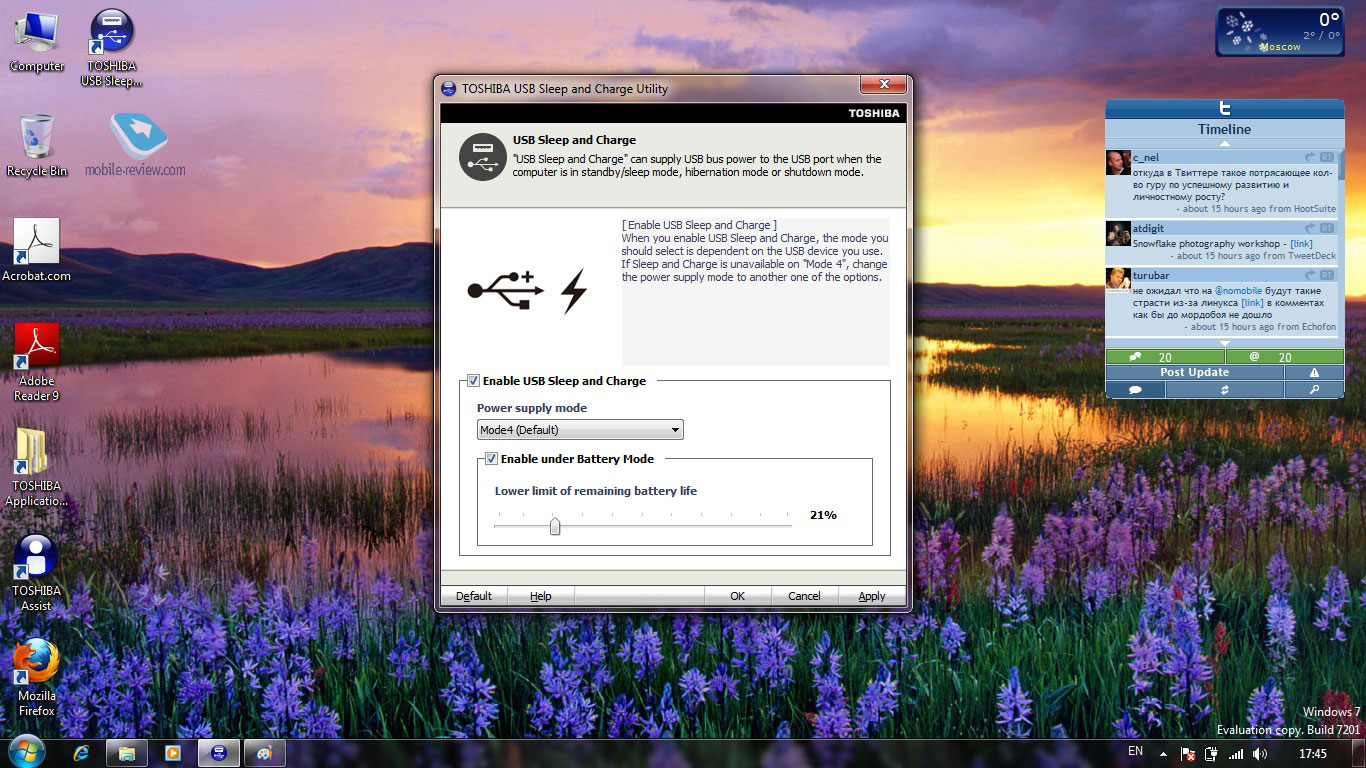Click the reply arrow on turubar's tweet
This screenshot has width=1366, height=768.
(x=1310, y=275)
